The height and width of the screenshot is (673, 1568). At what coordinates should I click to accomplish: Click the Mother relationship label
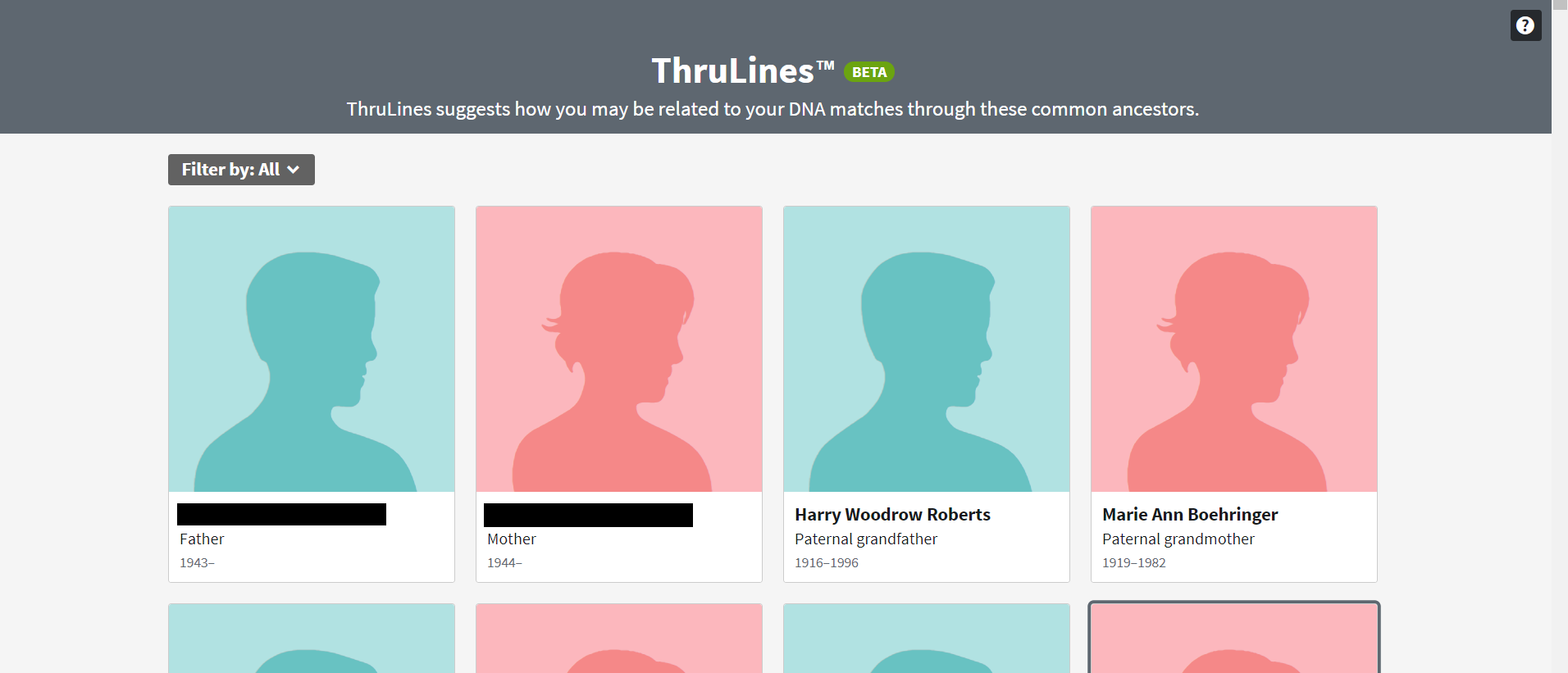[x=512, y=539]
